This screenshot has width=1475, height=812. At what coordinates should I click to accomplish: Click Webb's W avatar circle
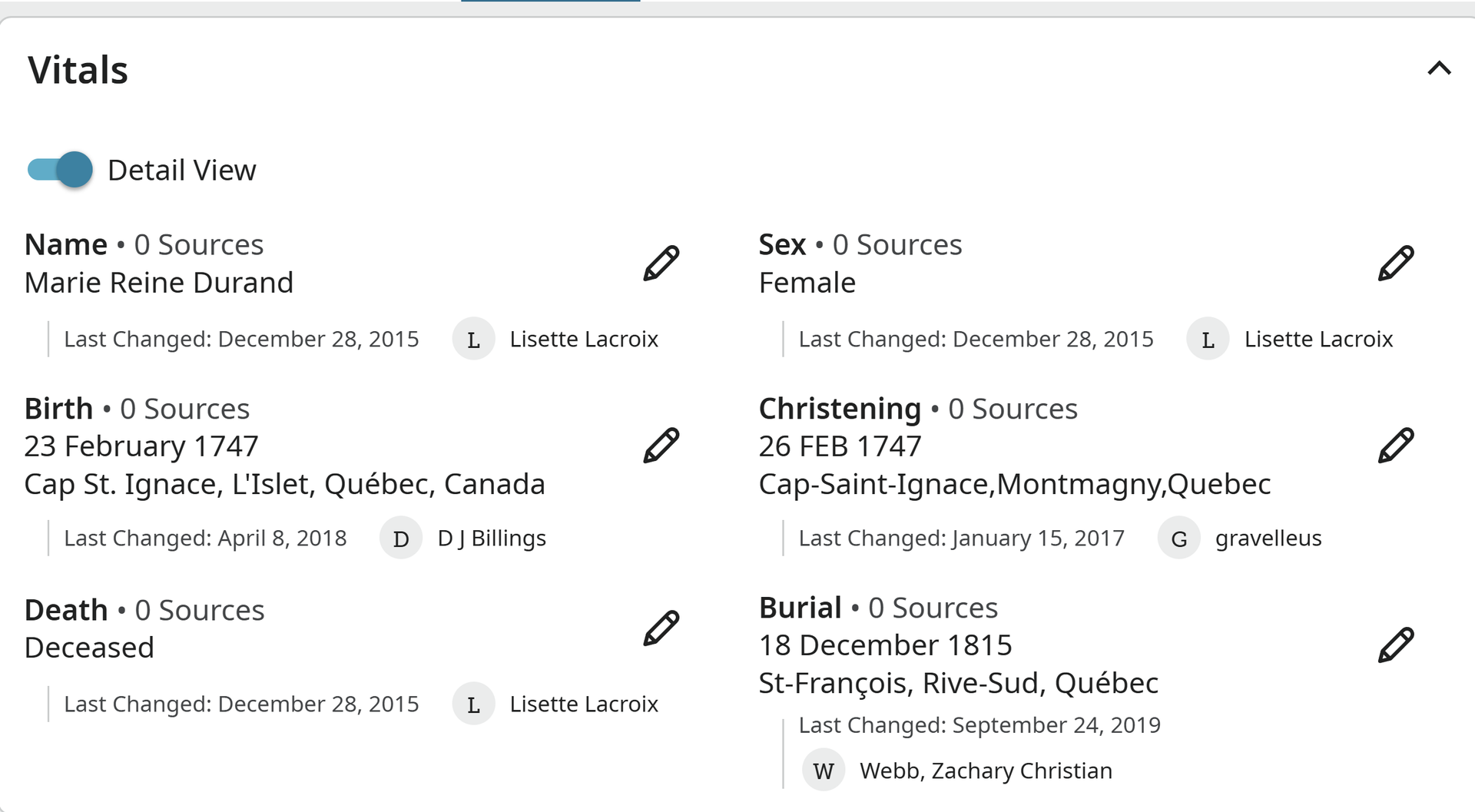coord(824,770)
